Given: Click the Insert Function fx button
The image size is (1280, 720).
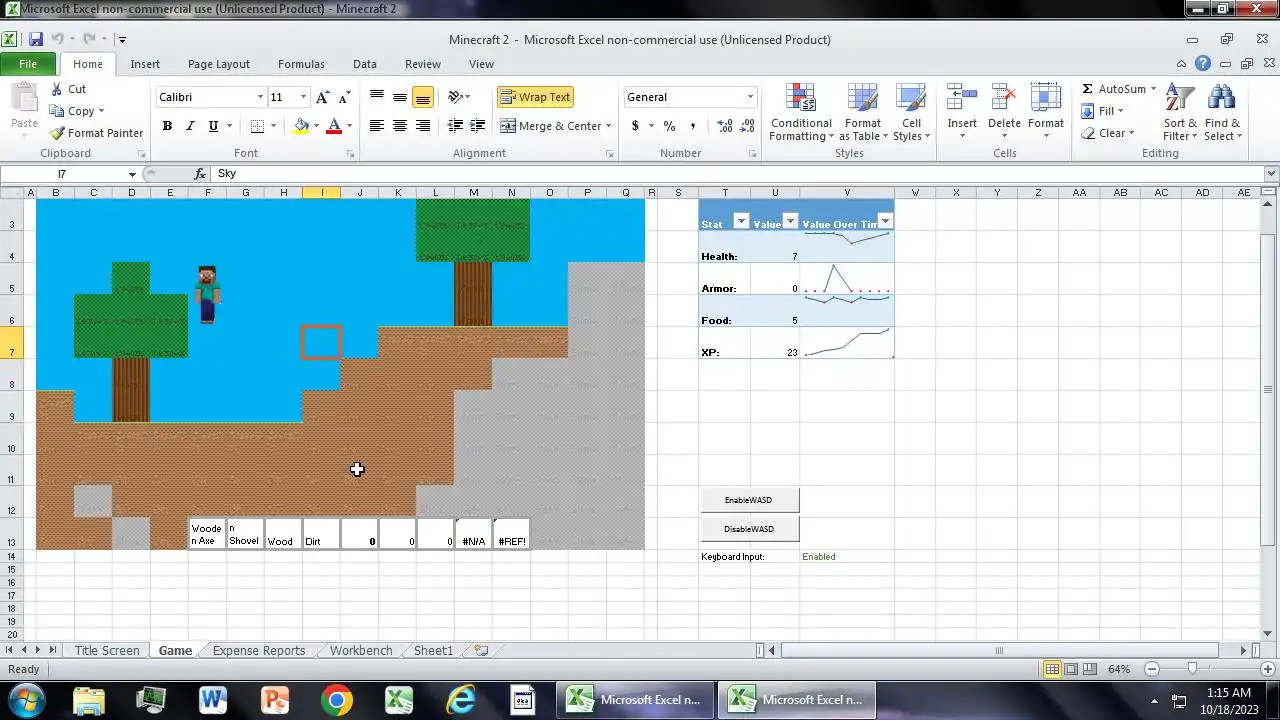Looking at the screenshot, I should (x=200, y=174).
